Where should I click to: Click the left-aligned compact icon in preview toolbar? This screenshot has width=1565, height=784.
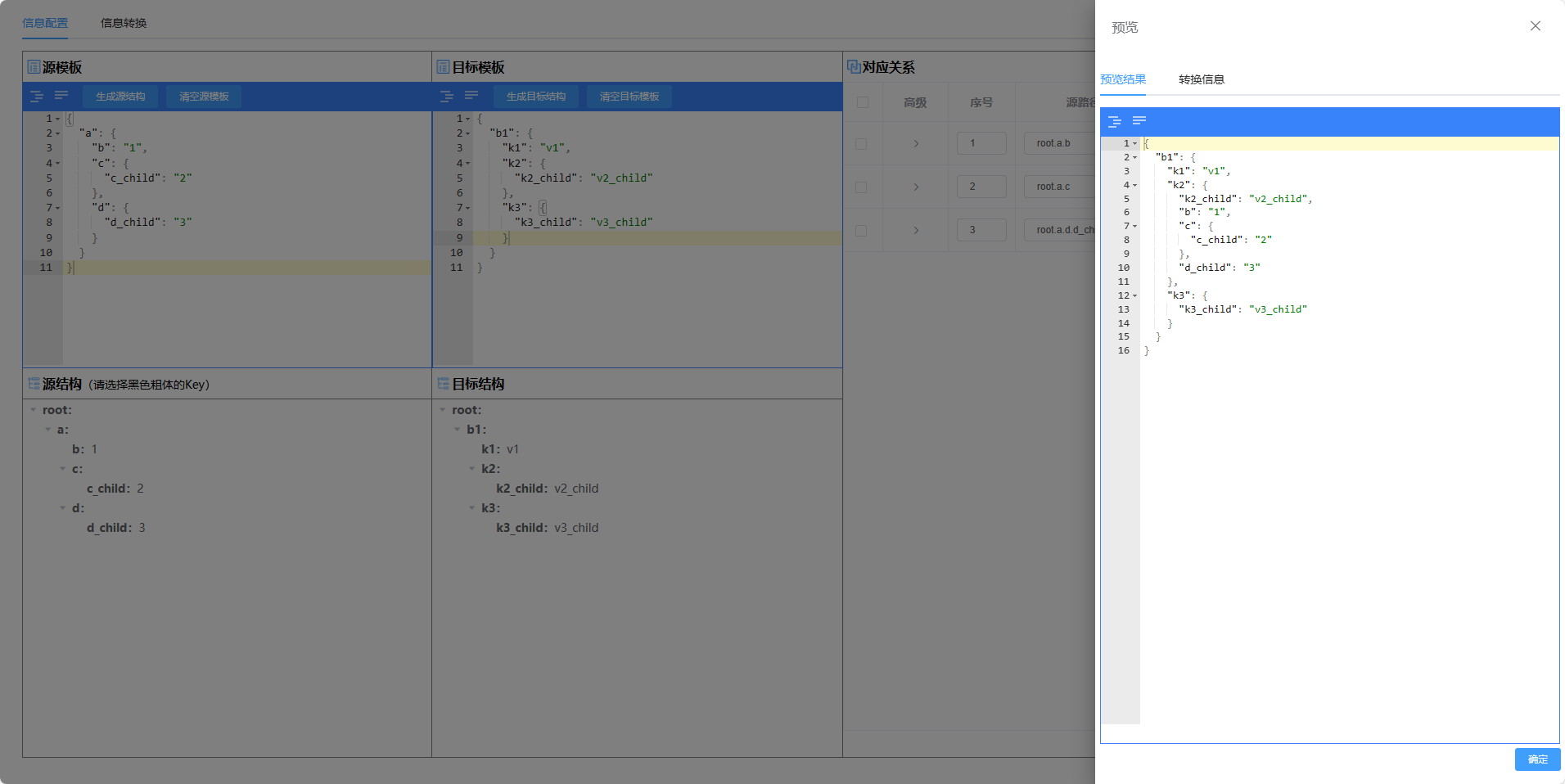[1139, 121]
